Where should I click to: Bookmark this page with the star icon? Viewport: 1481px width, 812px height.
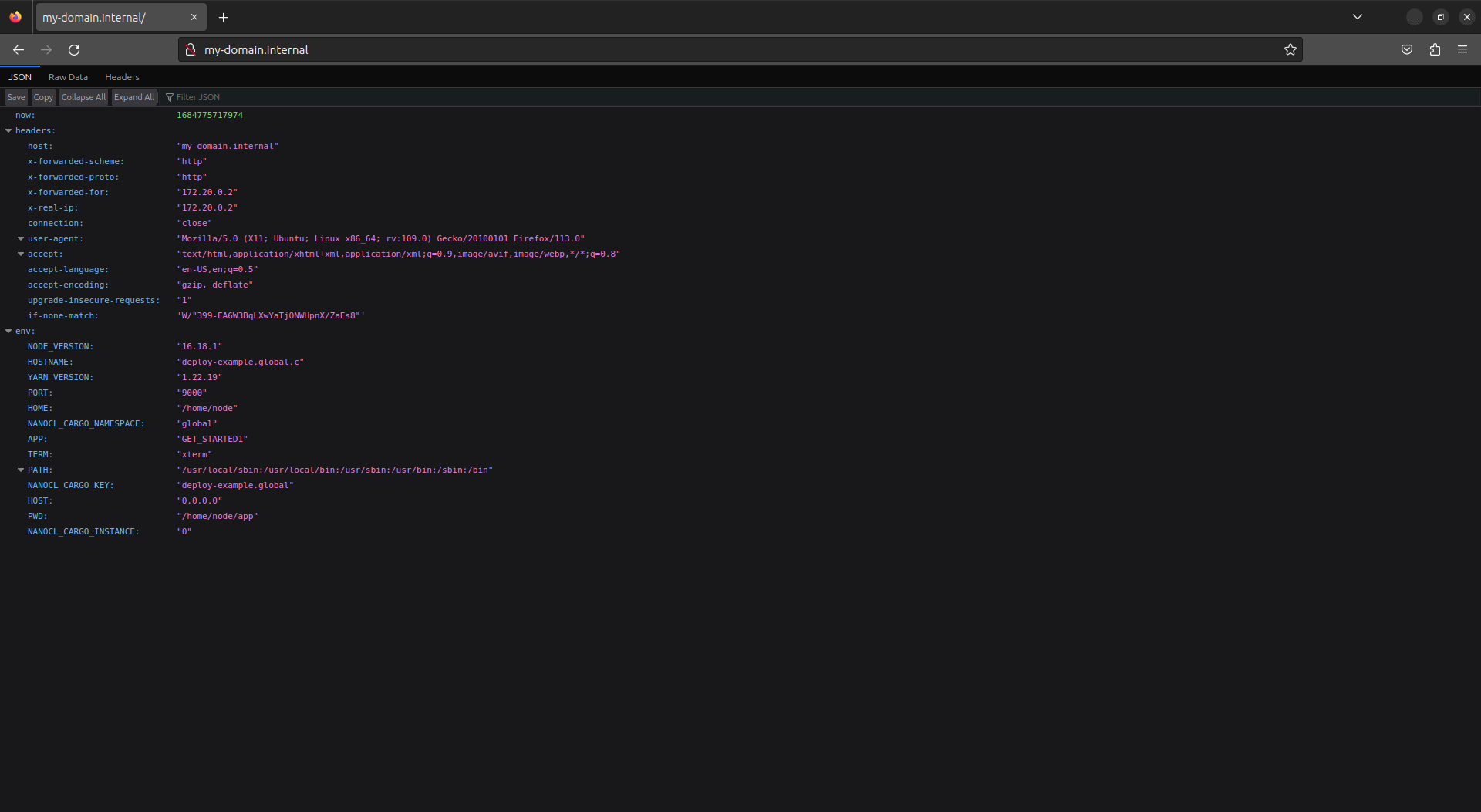pyautogui.click(x=1290, y=49)
